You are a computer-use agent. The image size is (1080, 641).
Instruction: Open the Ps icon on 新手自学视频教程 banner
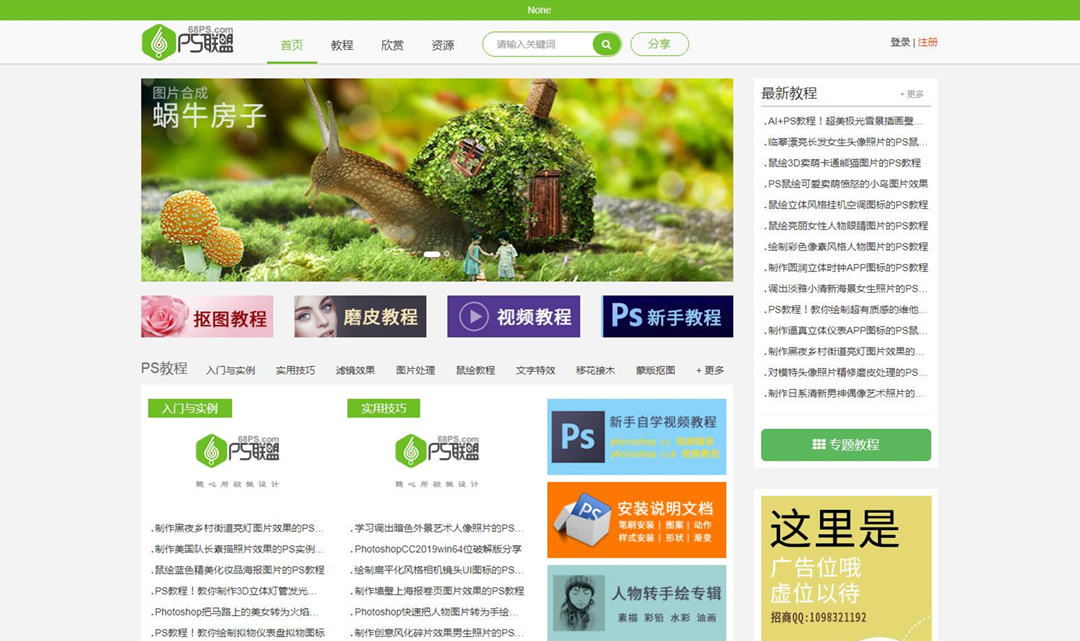click(x=576, y=437)
